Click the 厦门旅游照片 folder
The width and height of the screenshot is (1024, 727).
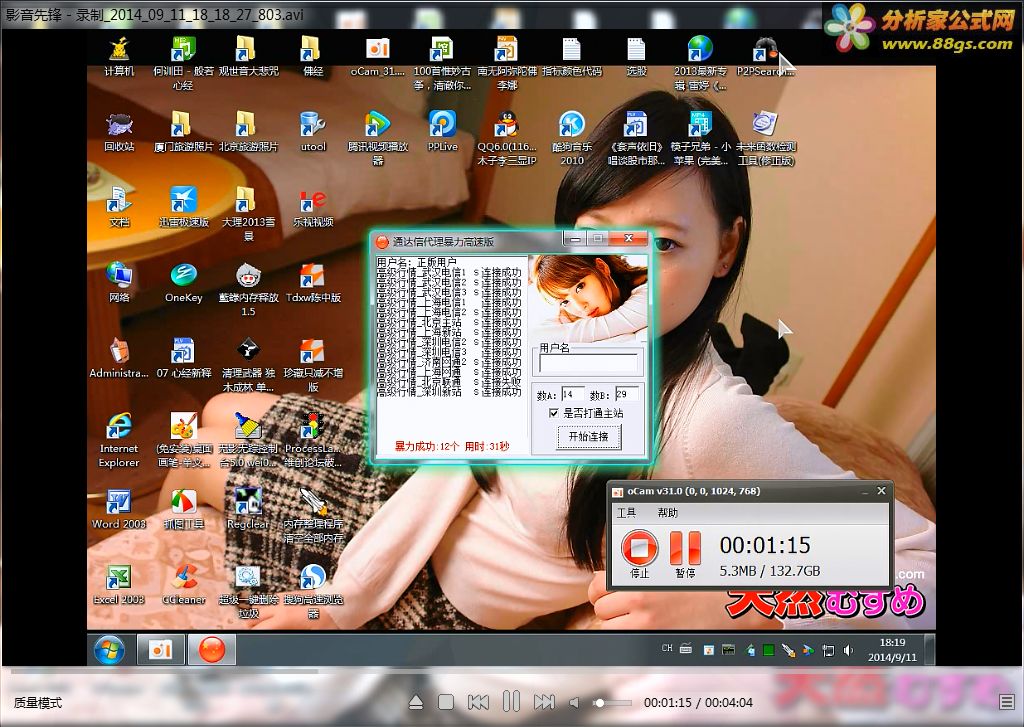coord(184,131)
